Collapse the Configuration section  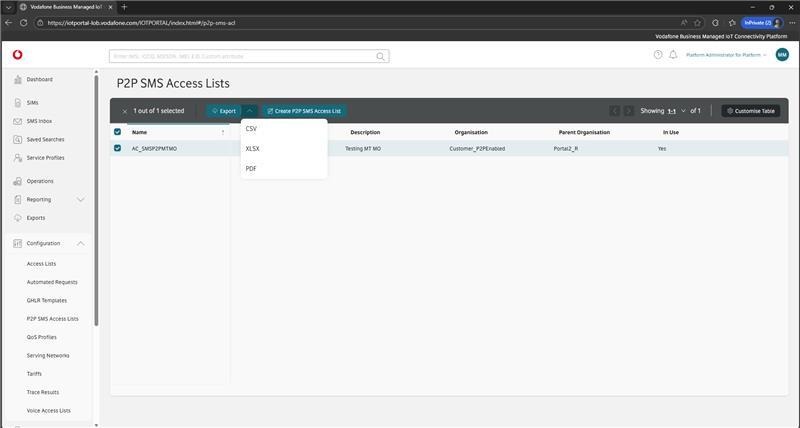(81, 243)
